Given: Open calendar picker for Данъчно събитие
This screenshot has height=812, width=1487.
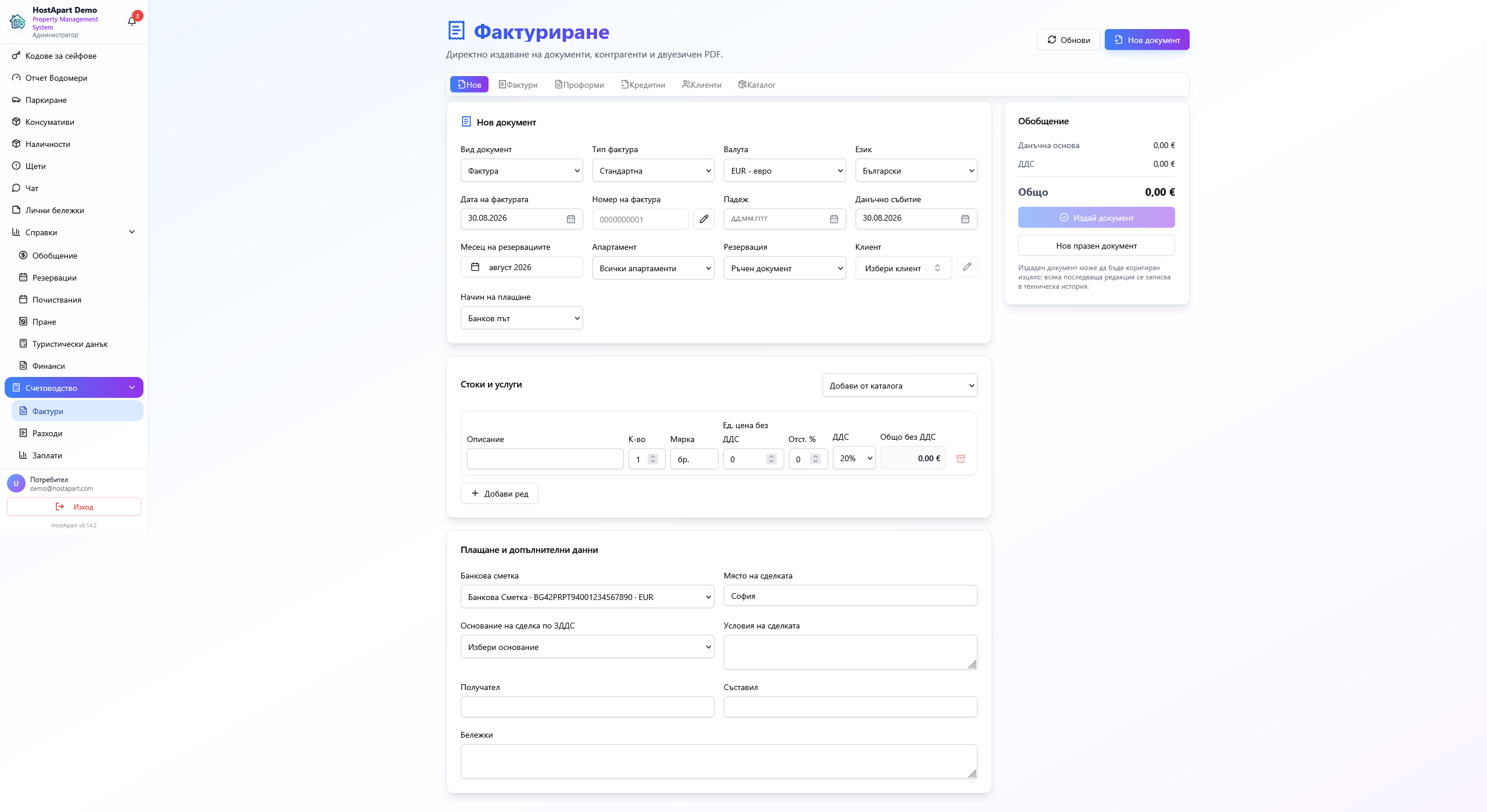Looking at the screenshot, I should coord(965,219).
